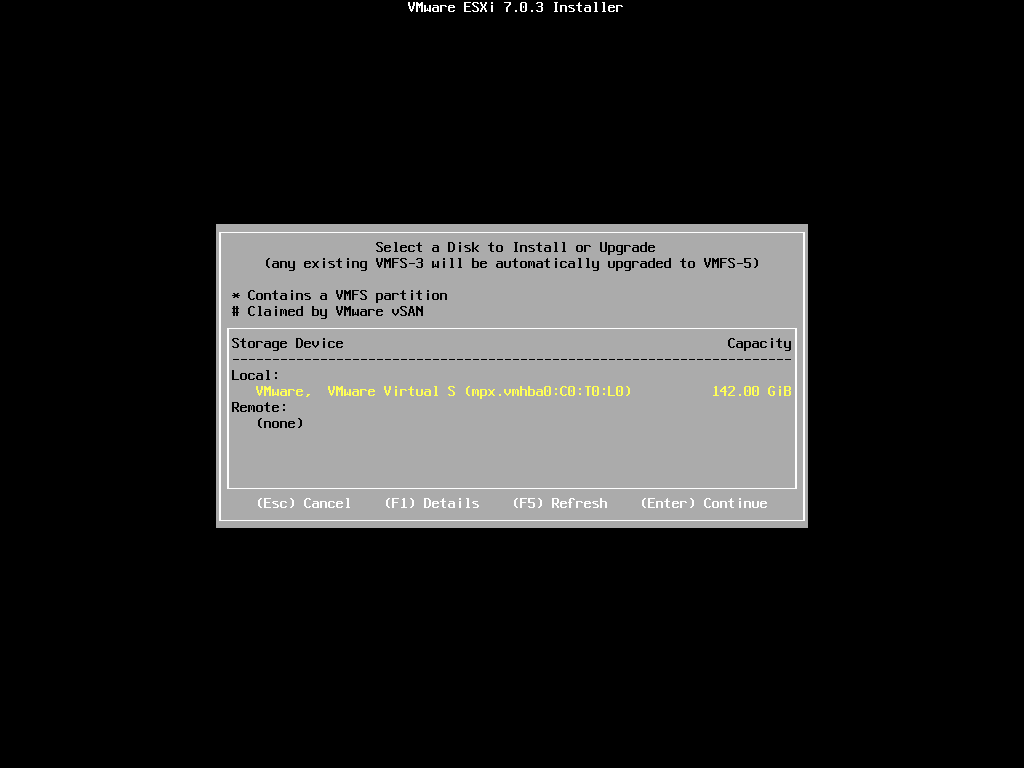Click the (Esc) Cancel action
The height and width of the screenshot is (768, 1024).
(304, 503)
